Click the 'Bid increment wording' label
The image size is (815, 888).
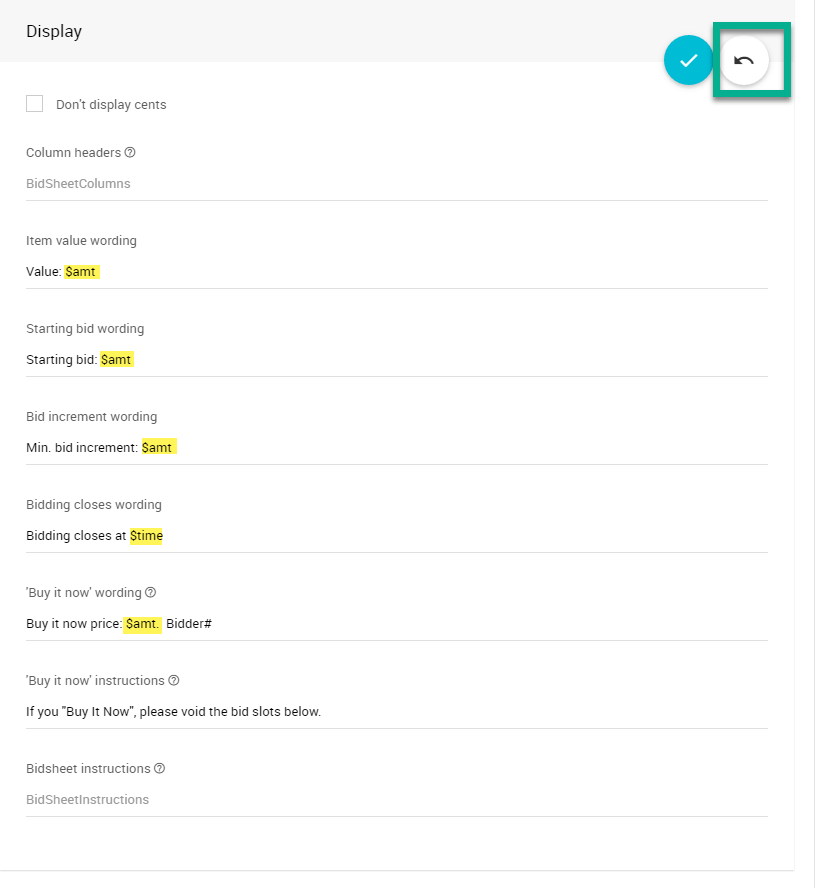point(91,417)
